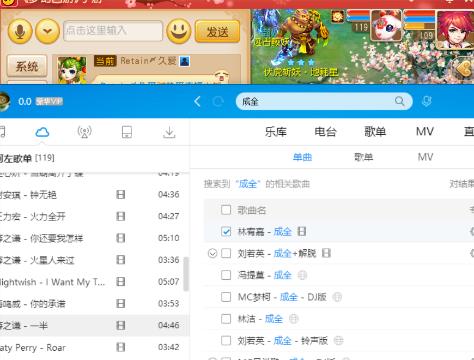
Task: Click MV icon on 钟无艳 playlist row
Action: coord(121,194)
